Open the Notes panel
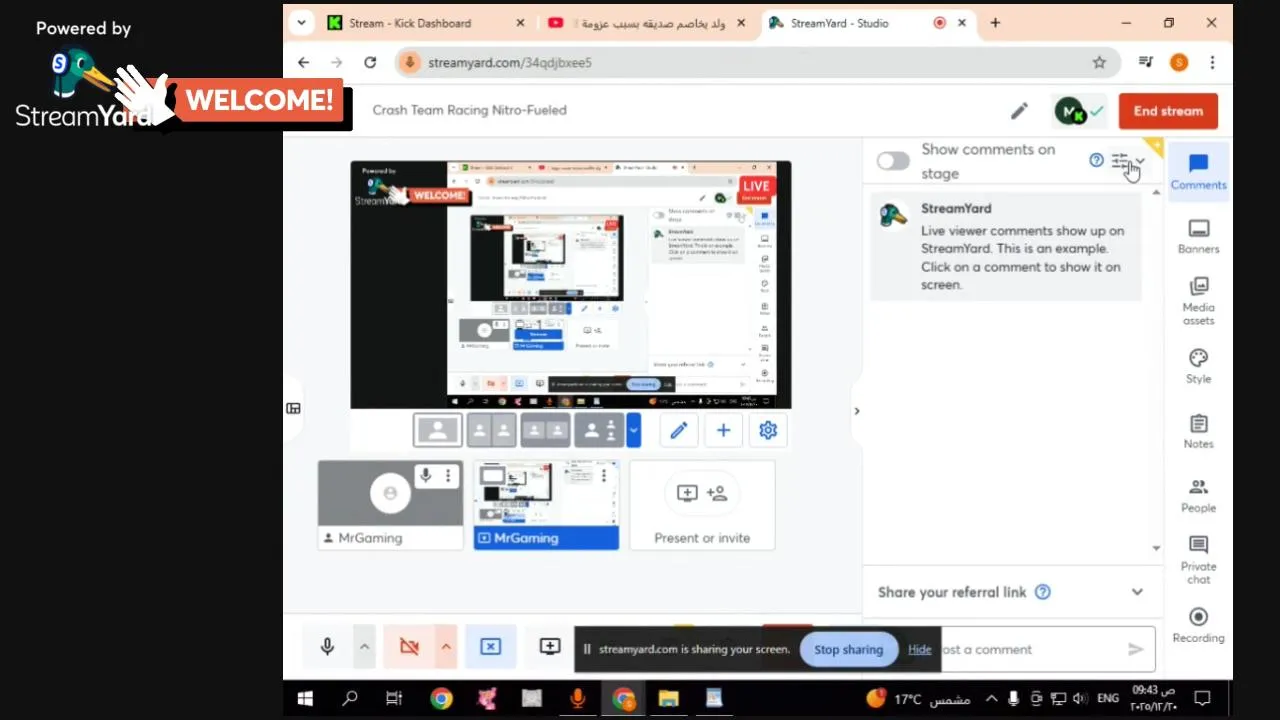This screenshot has width=1280, height=720. [x=1198, y=431]
